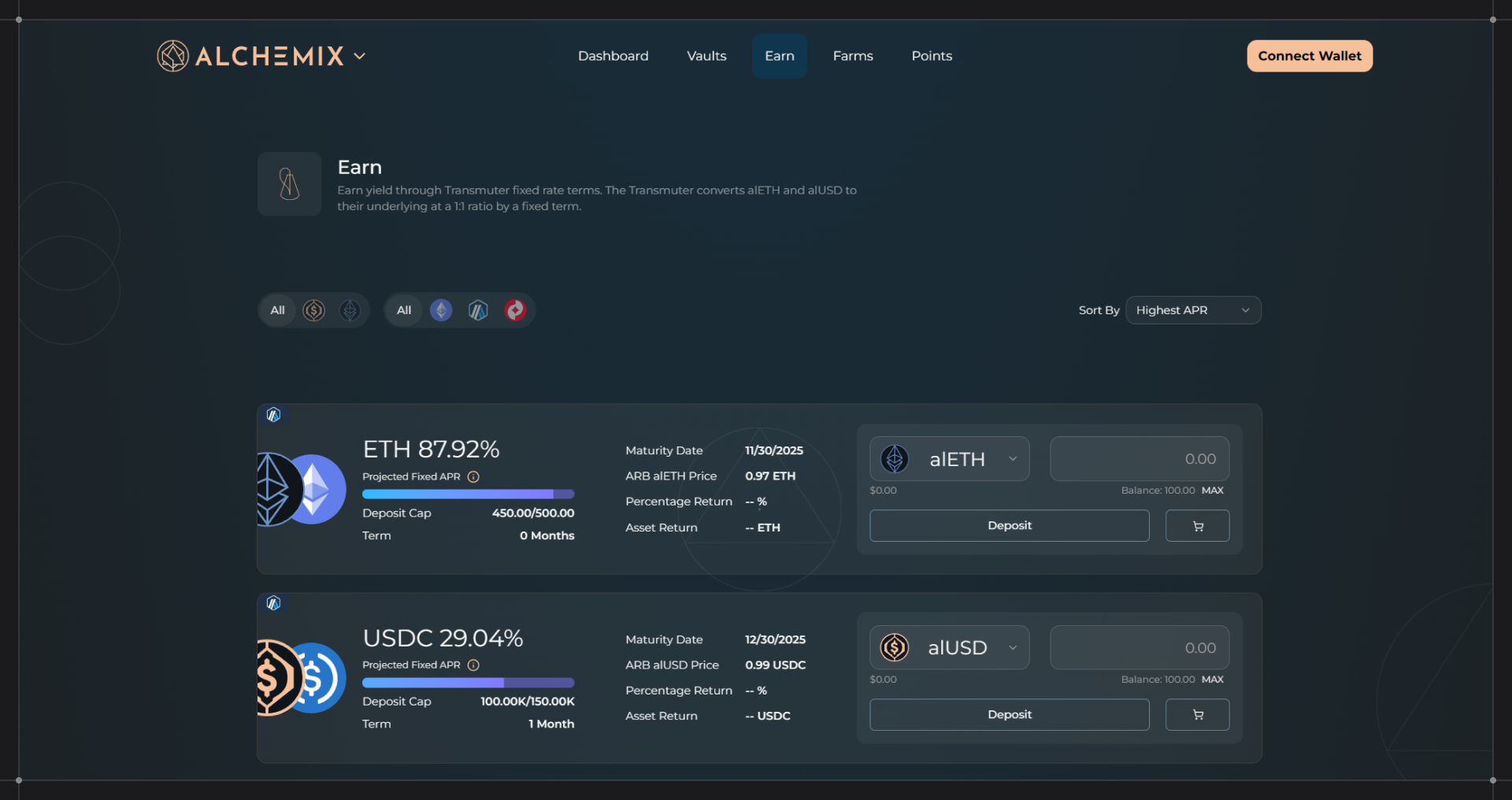Click Deposit button in the ETH card
This screenshot has height=800, width=1512.
(x=1009, y=526)
